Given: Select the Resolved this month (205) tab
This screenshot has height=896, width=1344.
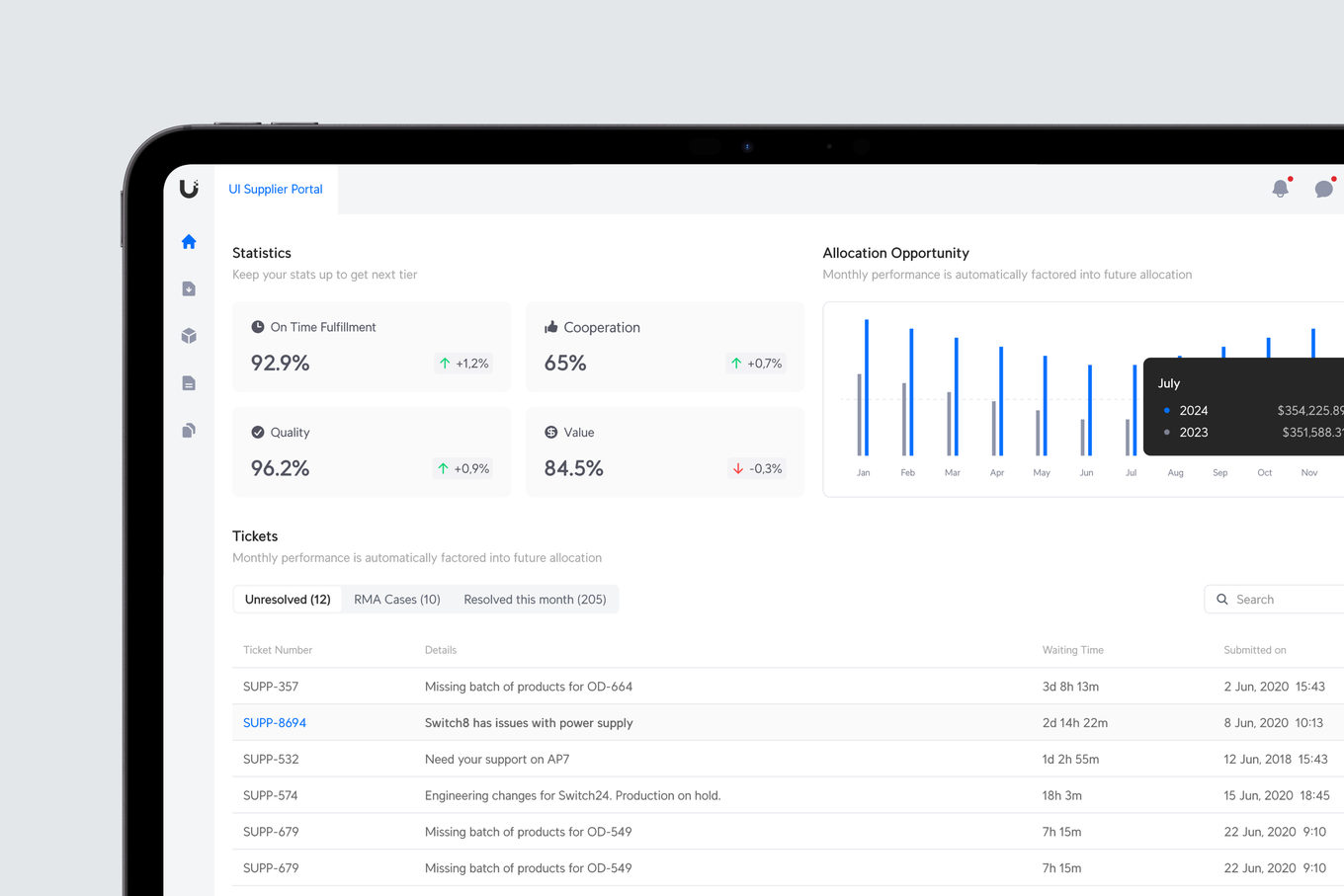Looking at the screenshot, I should click(x=535, y=600).
